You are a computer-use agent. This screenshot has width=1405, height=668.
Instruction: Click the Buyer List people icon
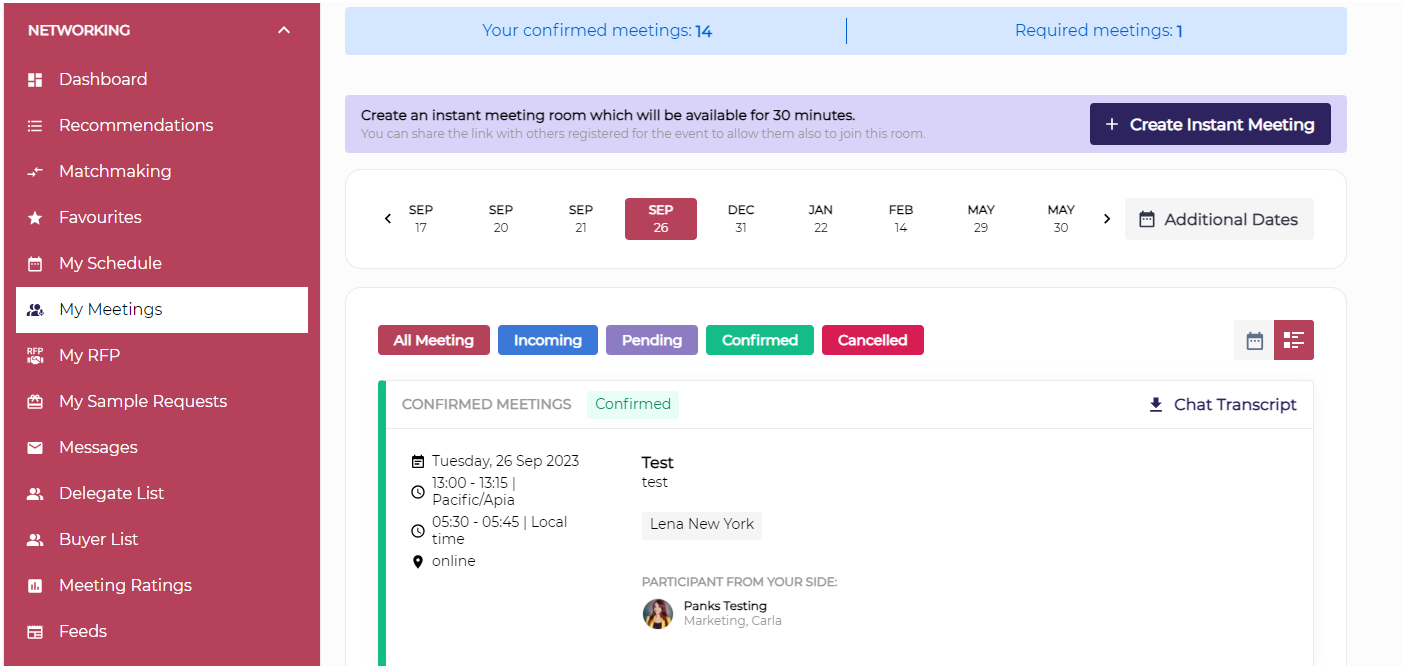point(35,540)
